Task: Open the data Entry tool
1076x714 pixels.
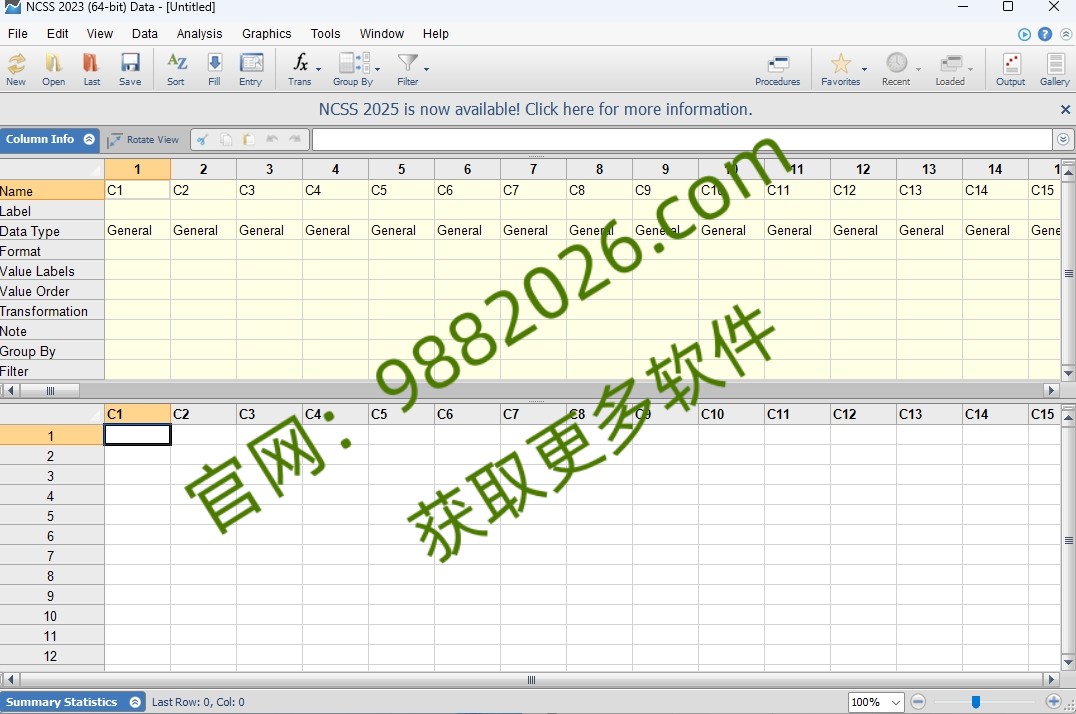Action: coord(250,69)
